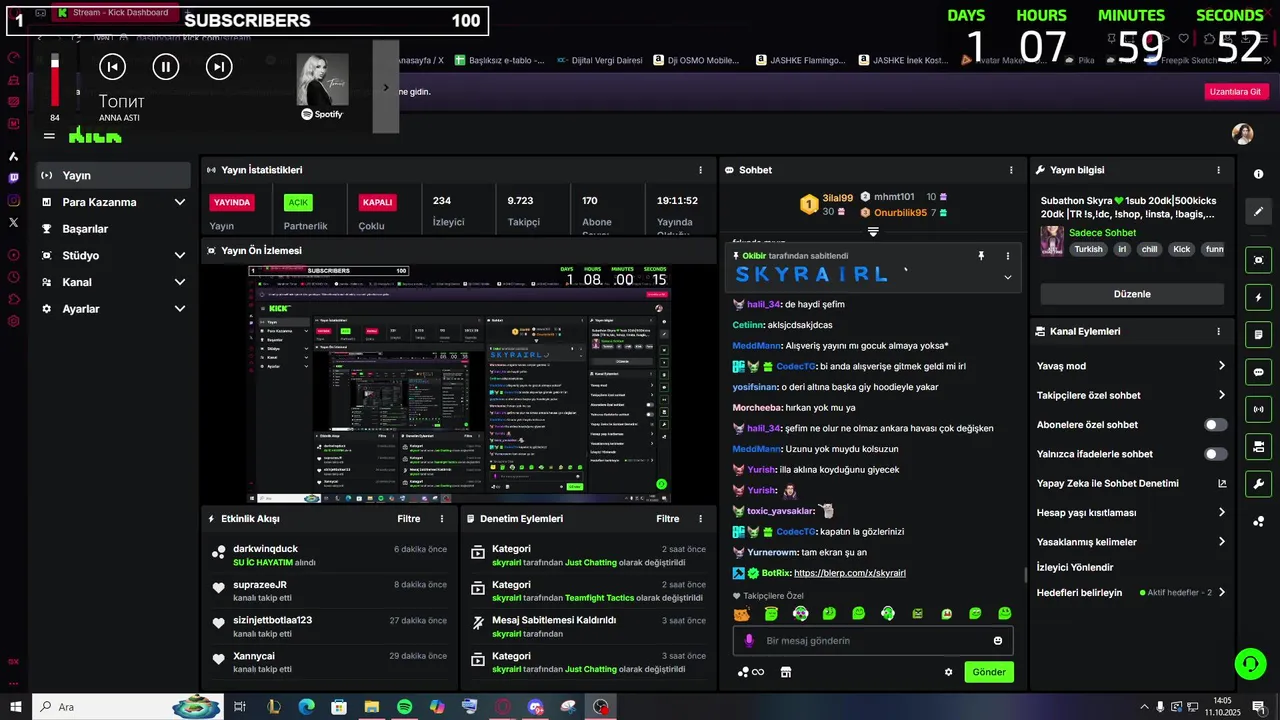Click the lightning bolt icon in right sidebar
The width and height of the screenshot is (1280, 720).
tap(1258, 298)
